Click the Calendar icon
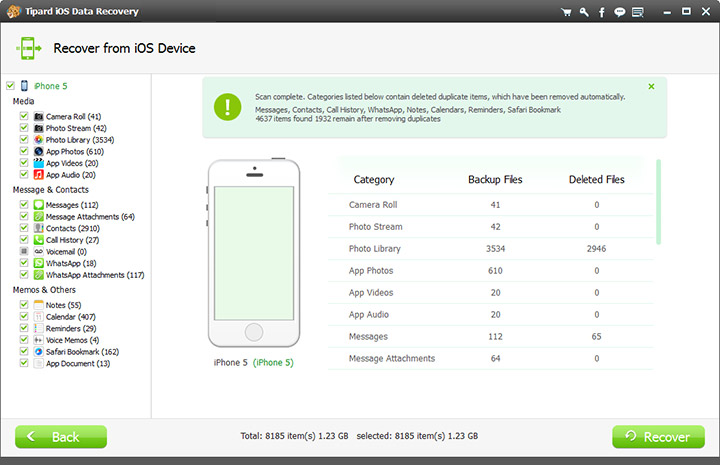Screen dimensions: 720x465 [x=39, y=317]
